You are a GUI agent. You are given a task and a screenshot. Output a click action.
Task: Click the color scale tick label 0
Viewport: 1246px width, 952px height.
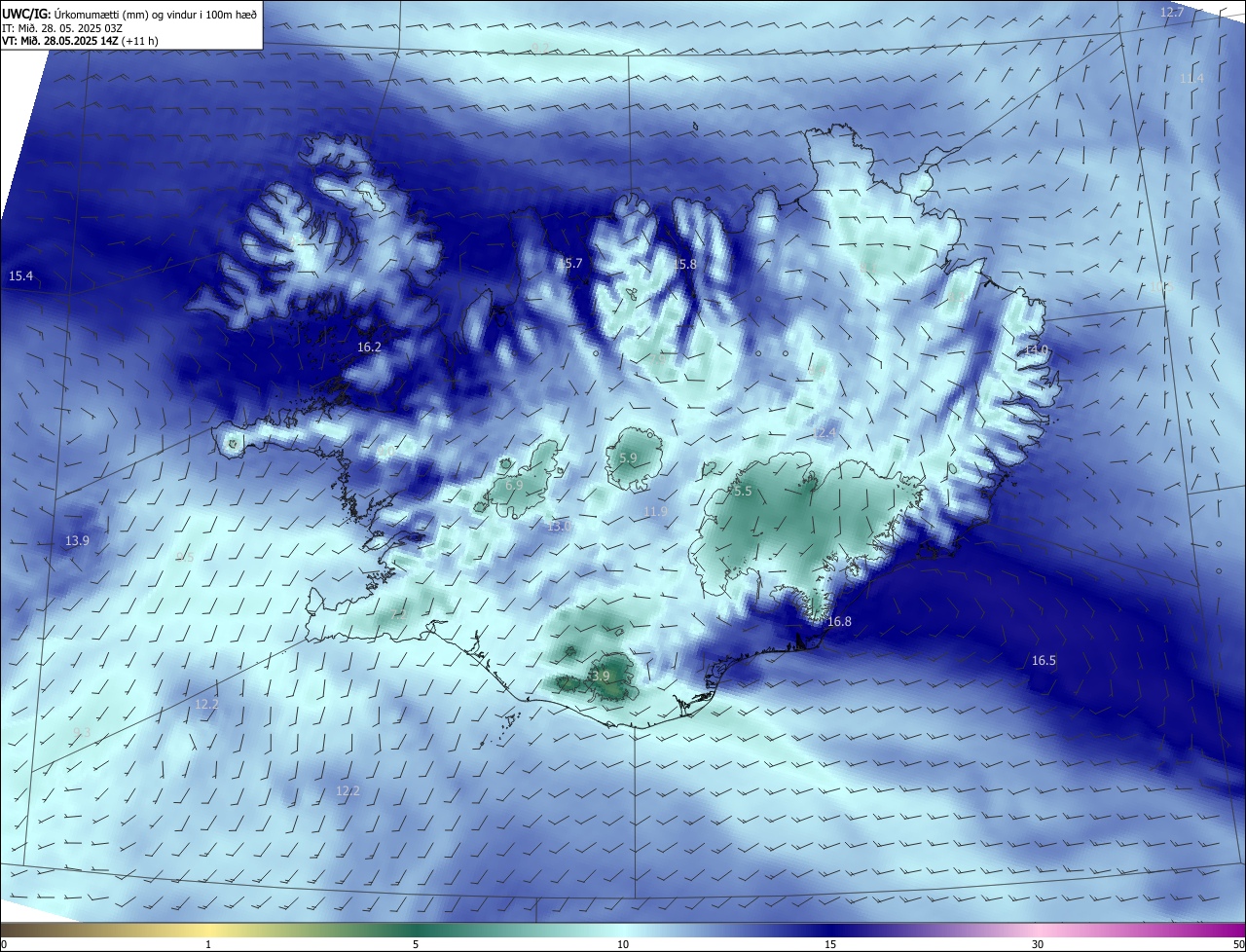coord(4,944)
